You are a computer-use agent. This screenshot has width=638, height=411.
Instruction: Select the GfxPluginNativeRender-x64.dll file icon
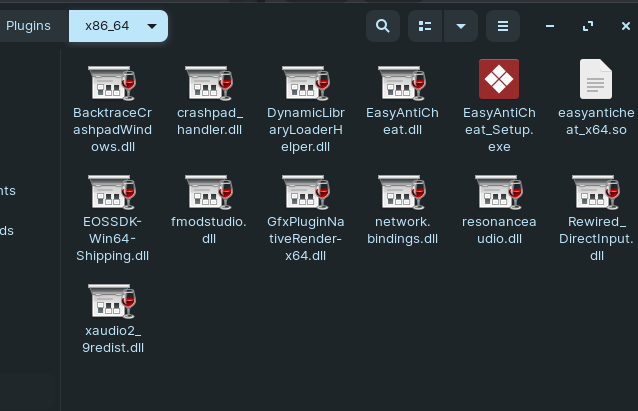(x=306, y=192)
